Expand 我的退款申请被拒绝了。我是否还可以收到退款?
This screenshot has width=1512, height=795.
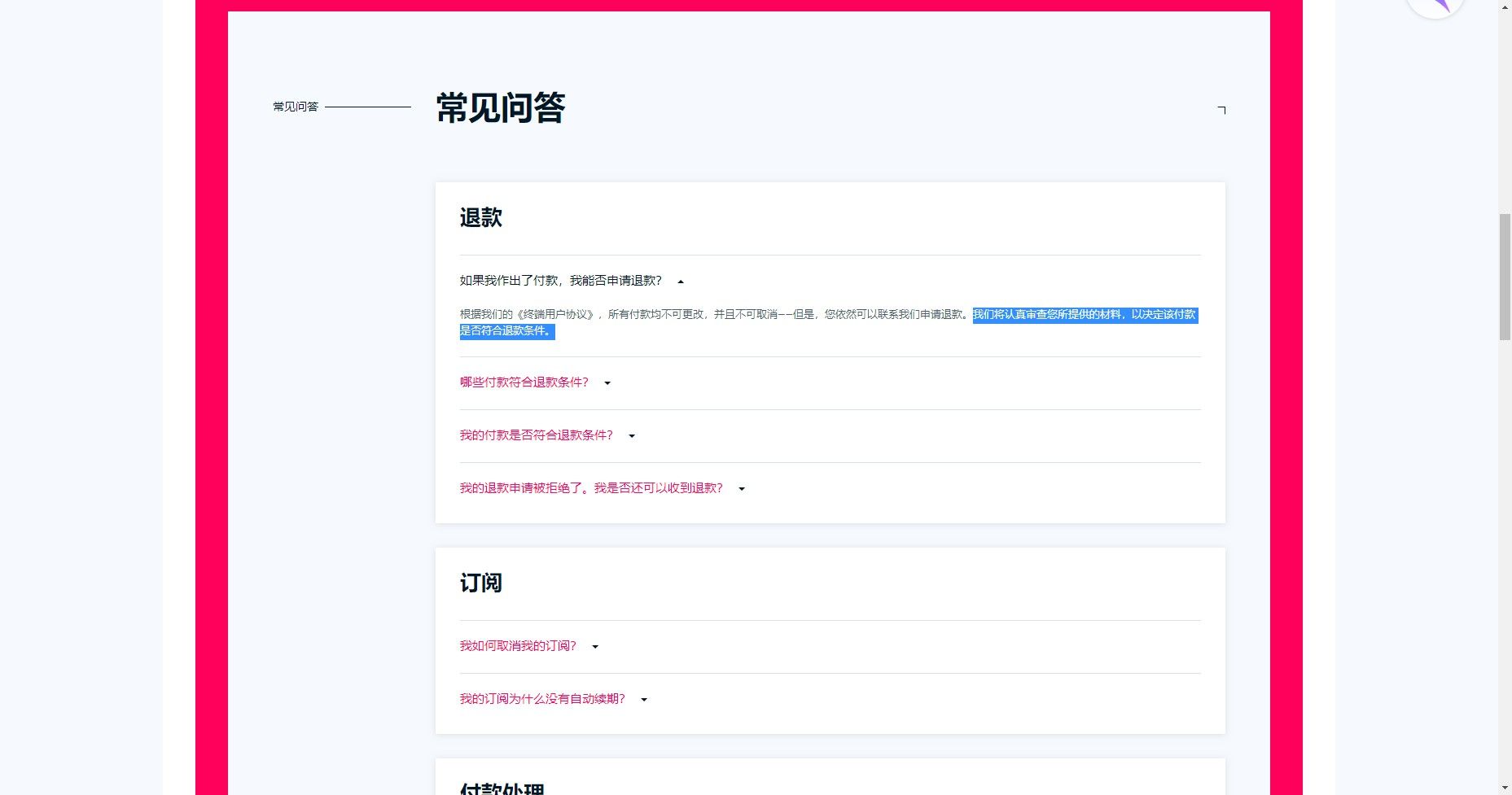click(741, 489)
